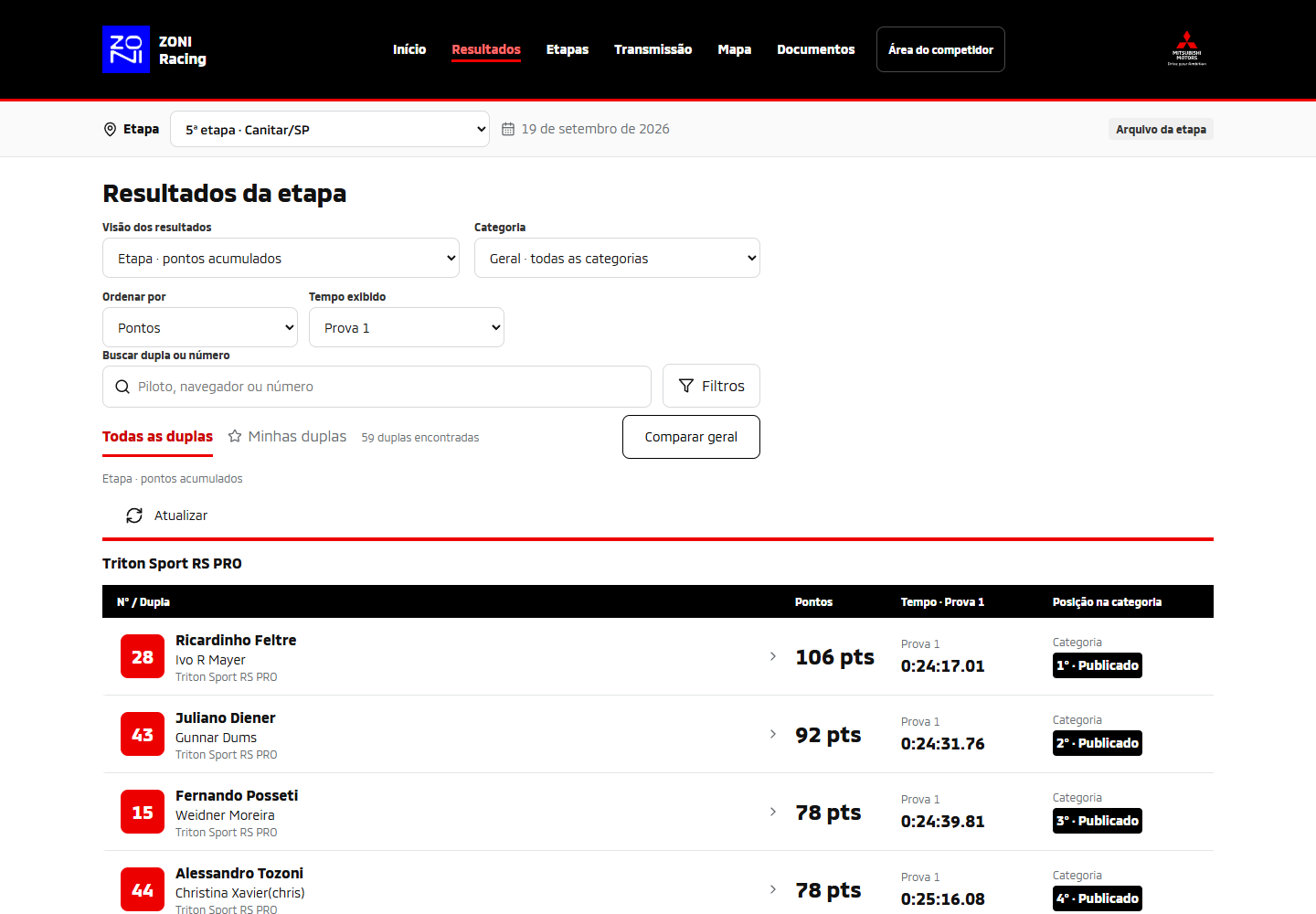Open Resultados navigation item
1316x914 pixels.
coord(486,49)
